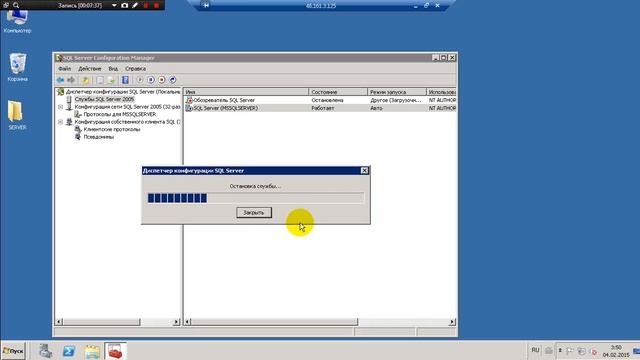Open the recorder dropdown arrow
This screenshot has height=360, width=640.
click(114, 6)
